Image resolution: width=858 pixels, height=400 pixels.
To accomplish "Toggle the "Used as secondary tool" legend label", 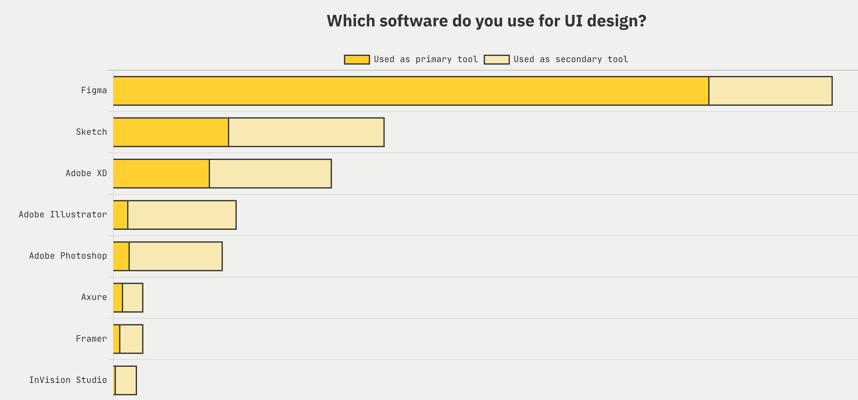I will 570,60.
